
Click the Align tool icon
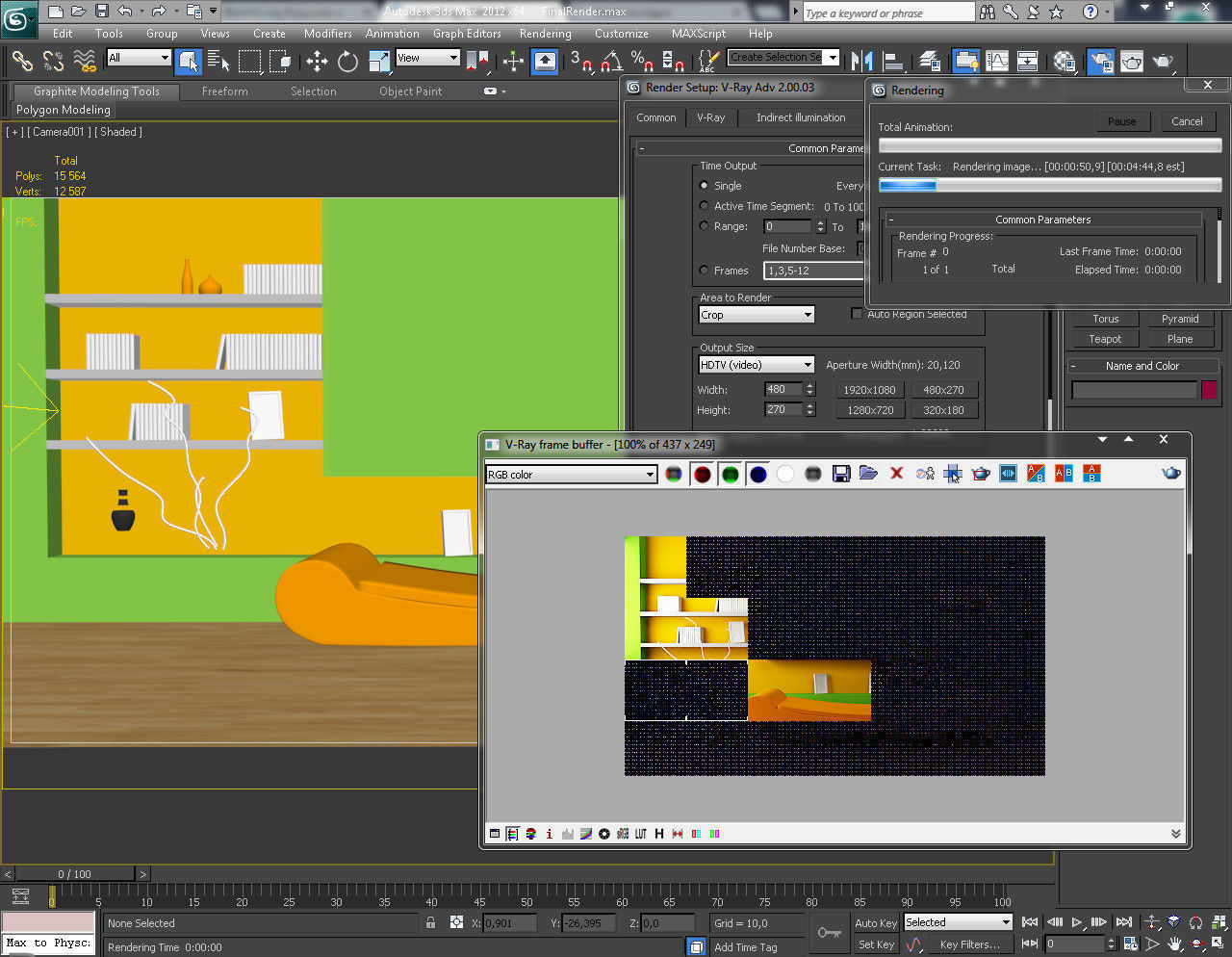(x=892, y=62)
